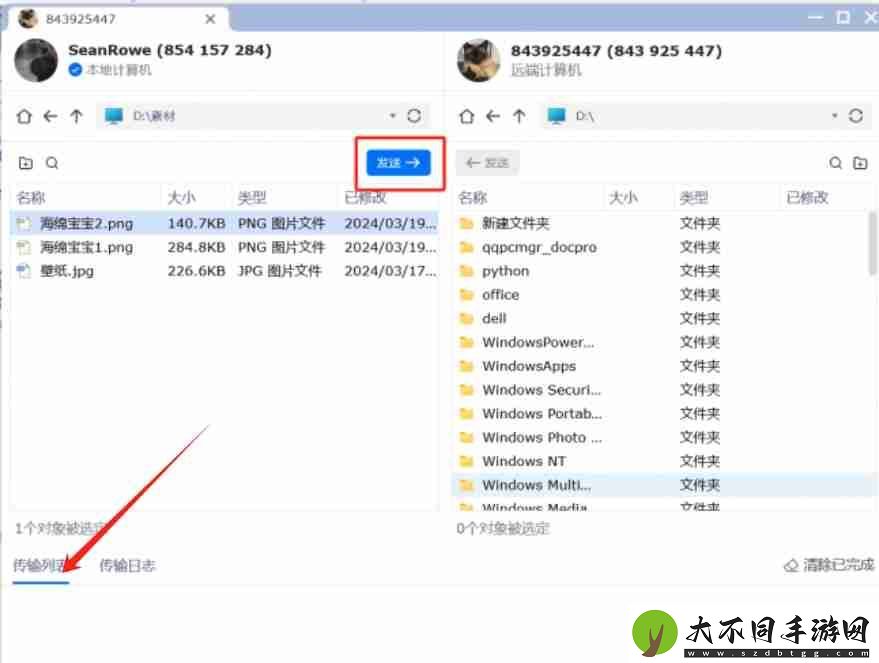Sort local files by 类型 column

(x=252, y=197)
